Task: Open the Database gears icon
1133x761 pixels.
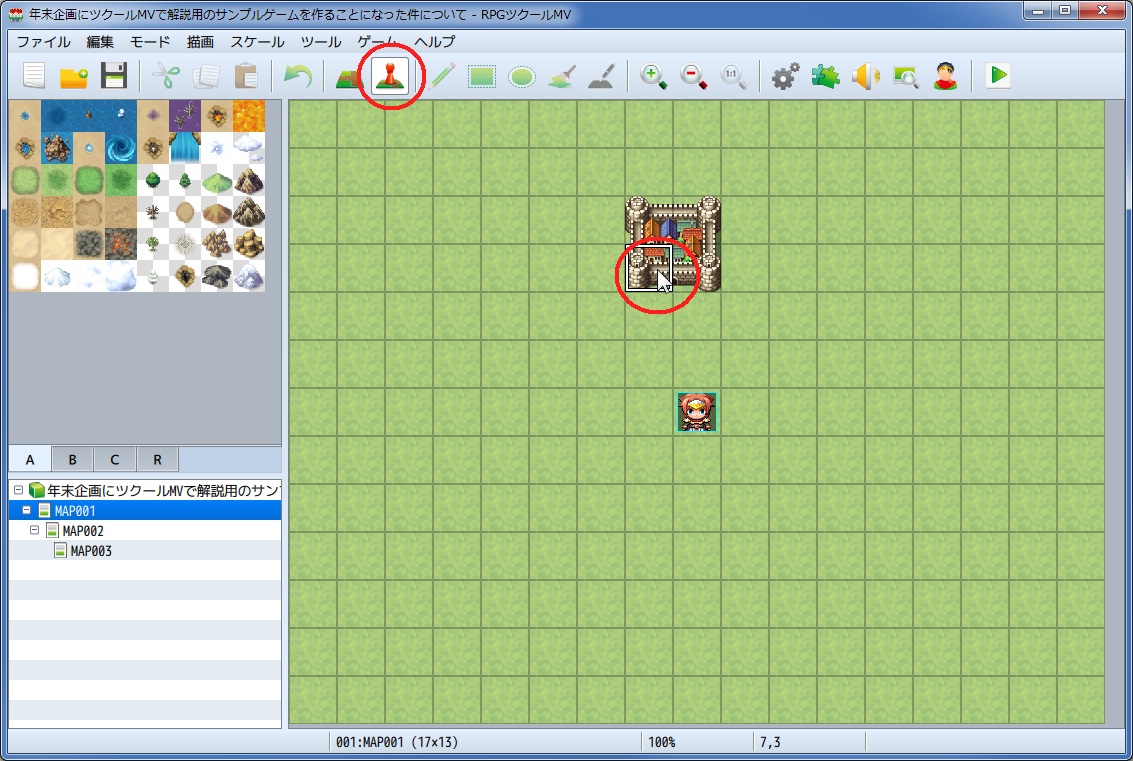Action: 785,76
